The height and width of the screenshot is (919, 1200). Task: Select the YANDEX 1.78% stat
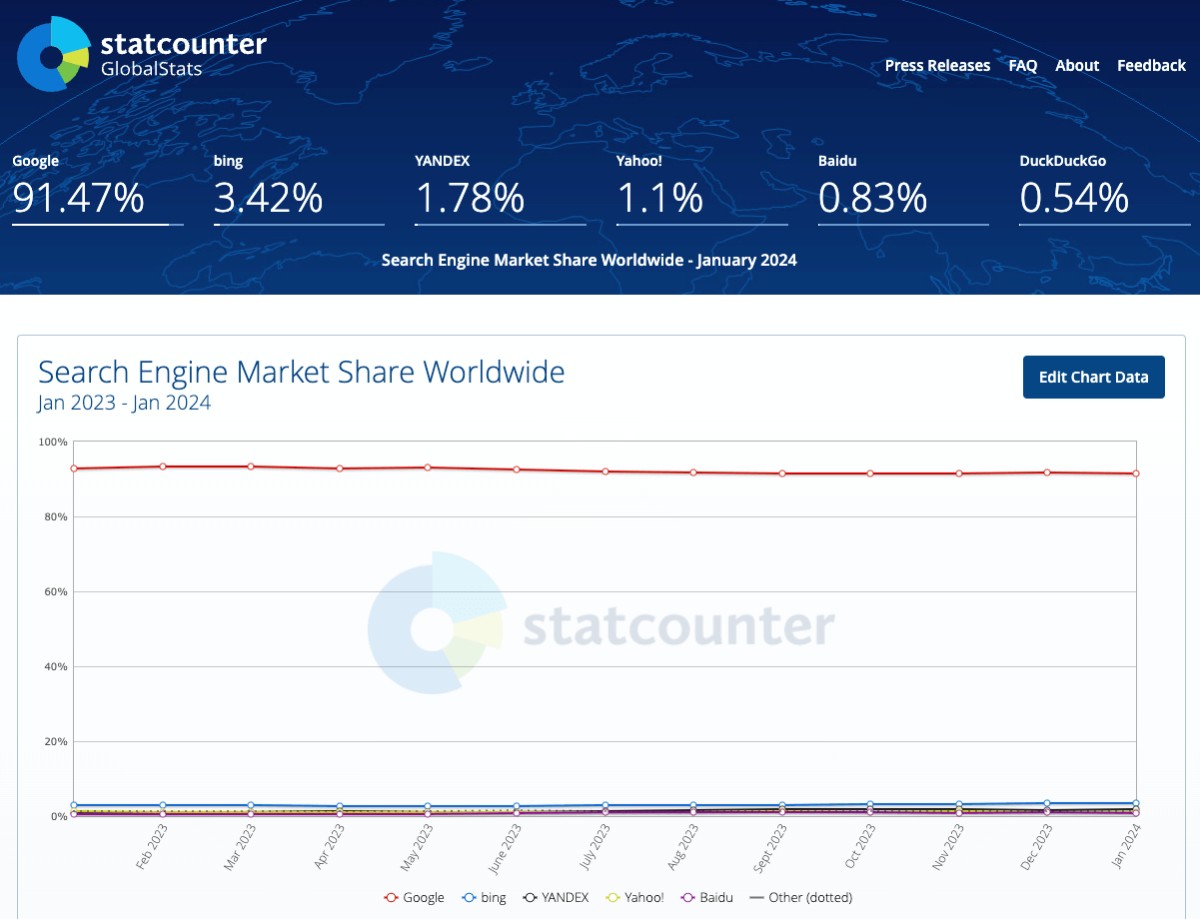[x=470, y=198]
